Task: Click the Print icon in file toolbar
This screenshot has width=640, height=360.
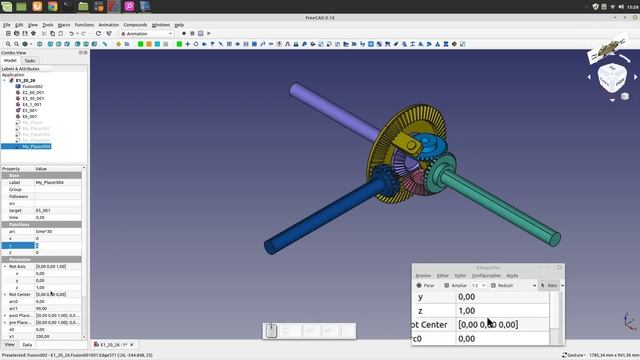Action: (x=33, y=33)
